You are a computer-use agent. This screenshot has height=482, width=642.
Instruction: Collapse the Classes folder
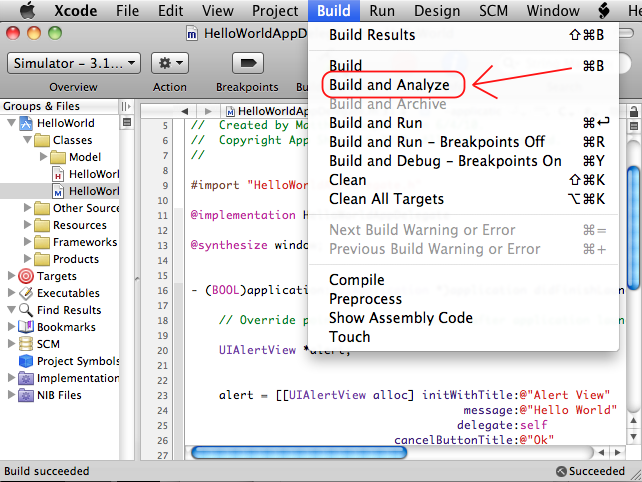pos(27,140)
